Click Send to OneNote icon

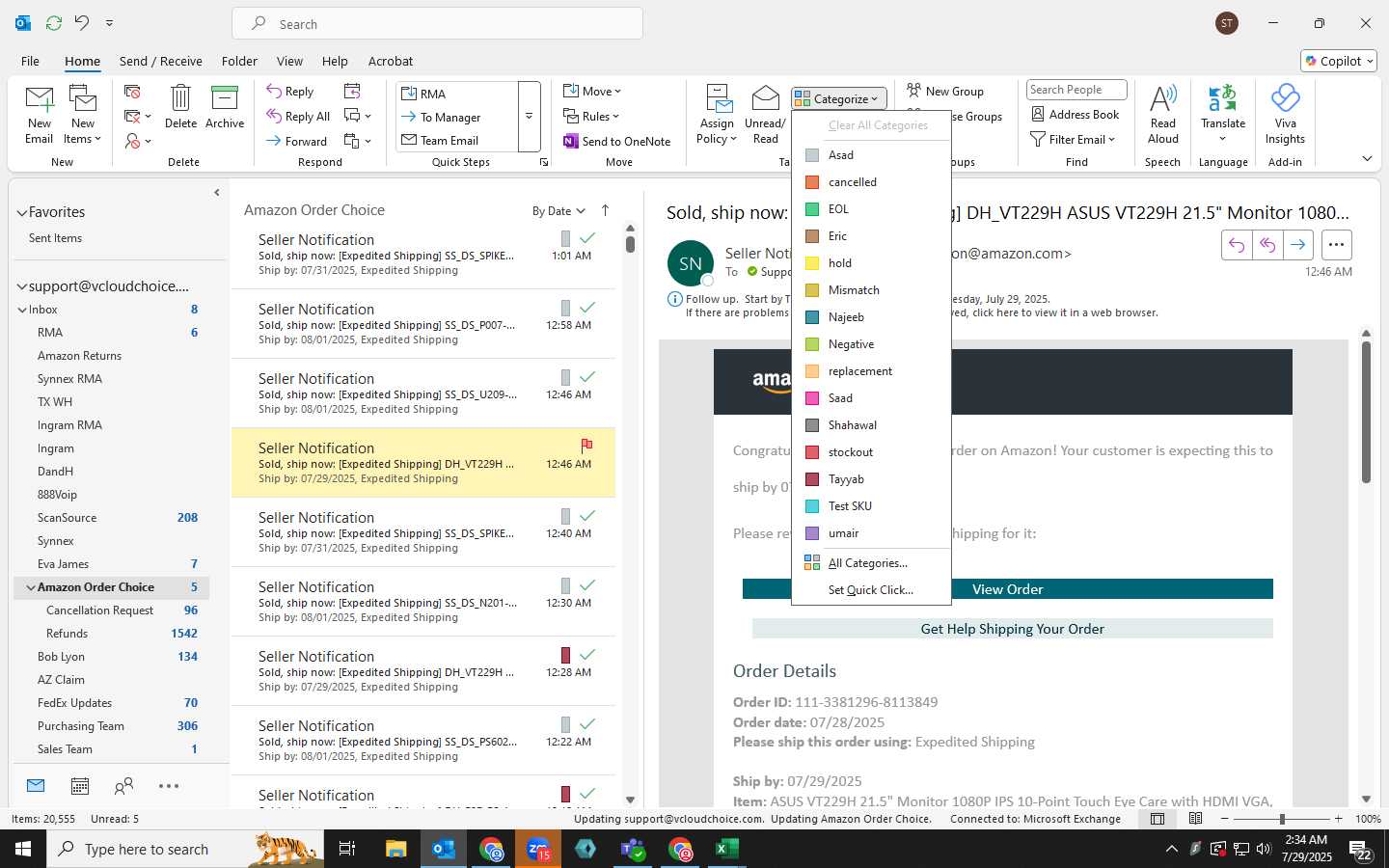click(x=571, y=141)
